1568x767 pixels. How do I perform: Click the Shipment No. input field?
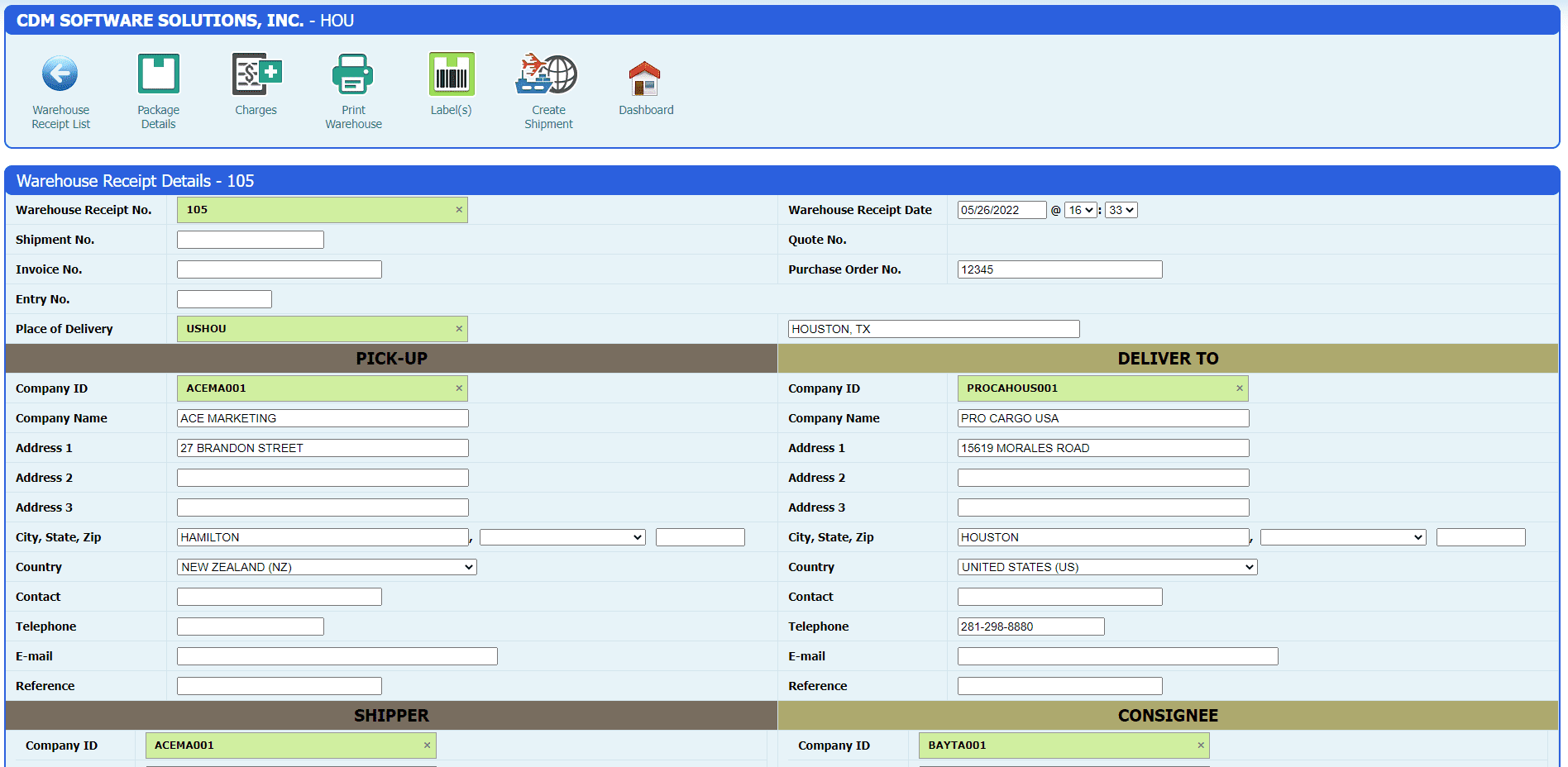click(x=251, y=240)
